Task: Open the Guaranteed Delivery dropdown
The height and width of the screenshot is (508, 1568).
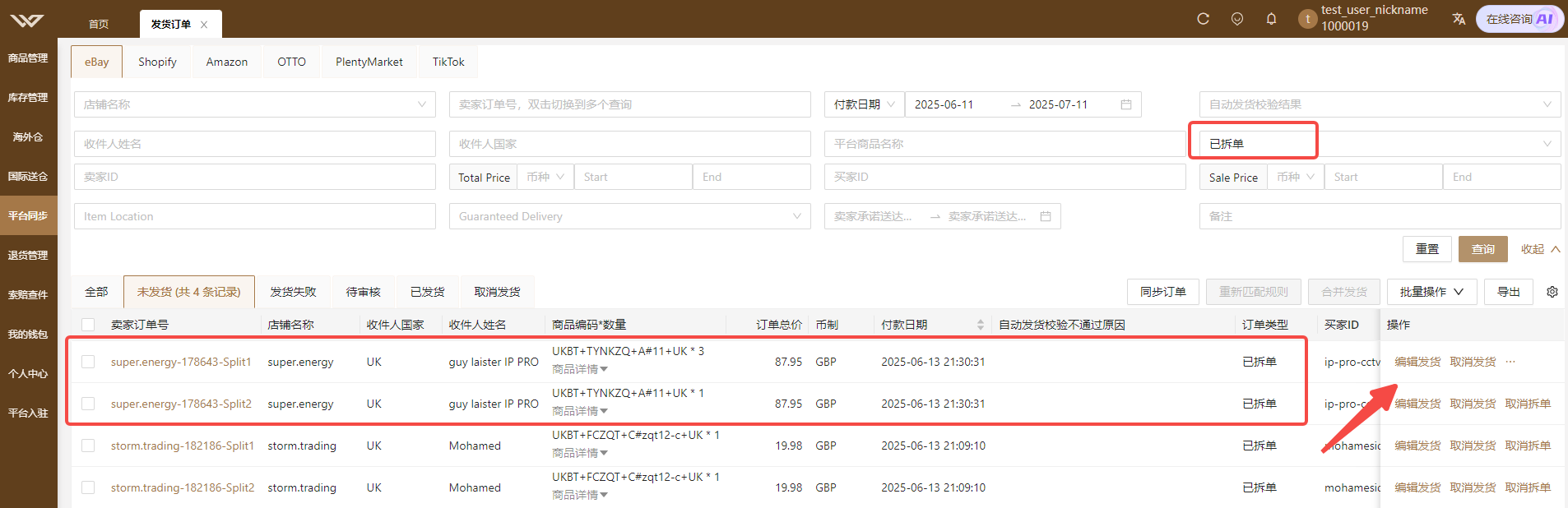Action: [x=629, y=216]
